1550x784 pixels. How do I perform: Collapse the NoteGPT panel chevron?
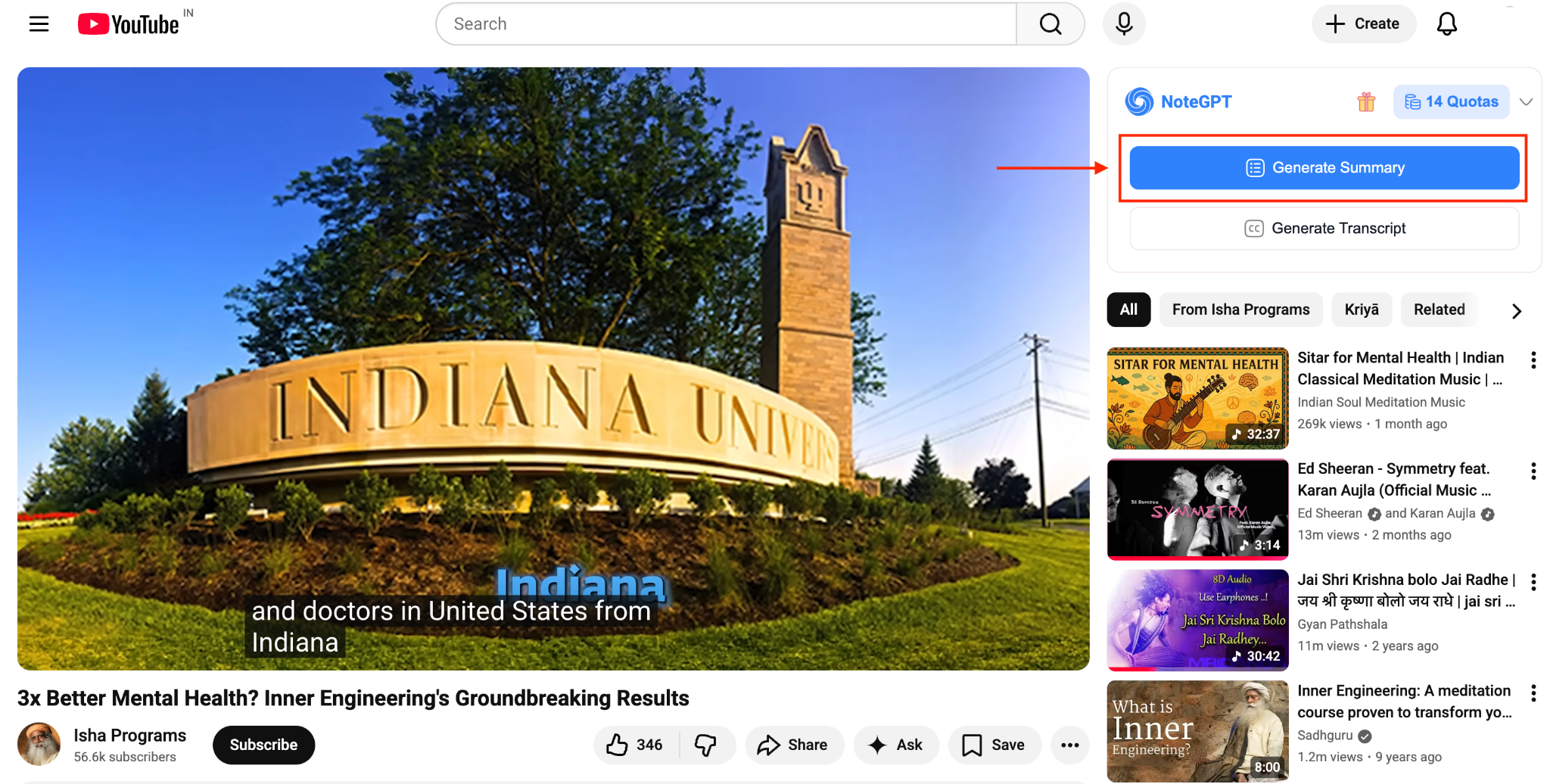click(x=1526, y=102)
